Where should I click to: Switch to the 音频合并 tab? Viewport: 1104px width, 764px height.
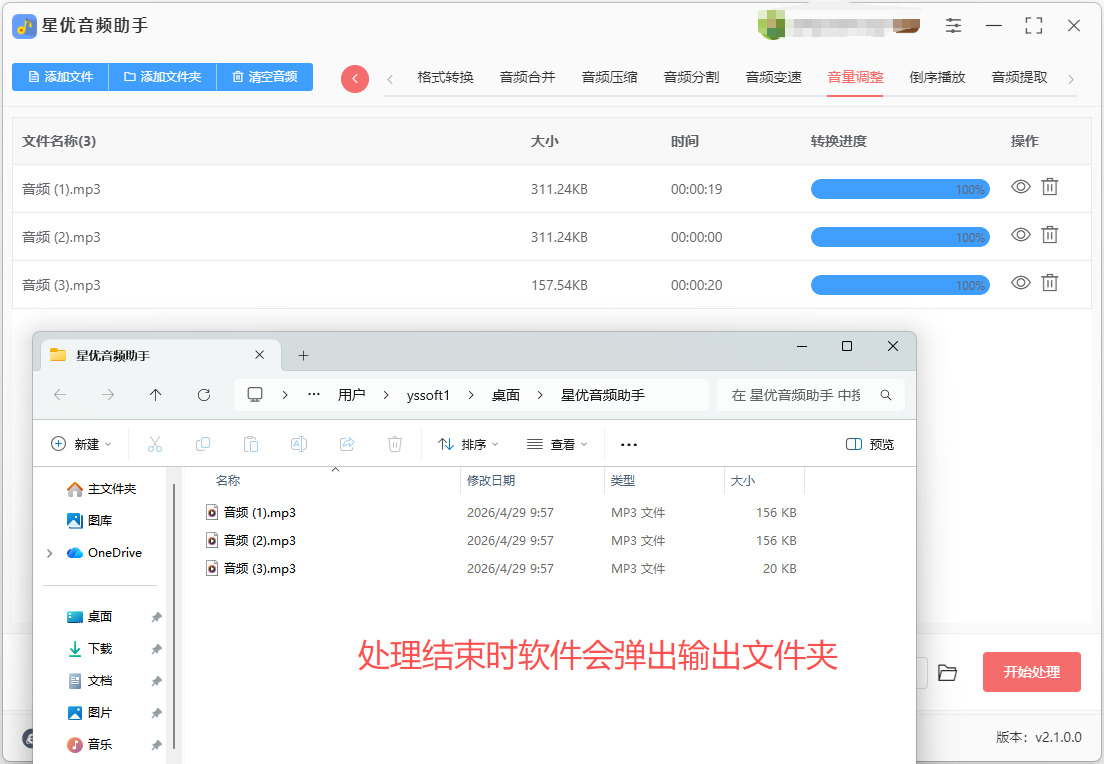(527, 77)
